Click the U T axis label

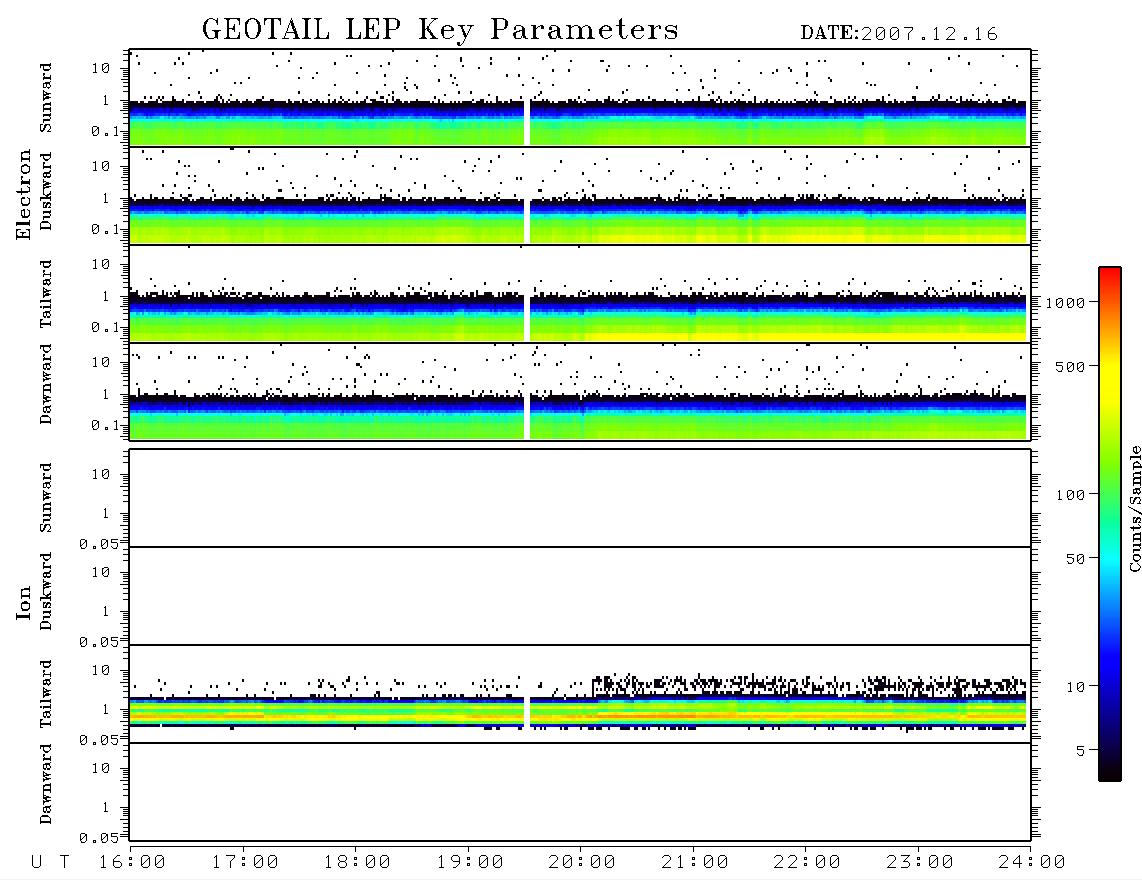(50, 863)
